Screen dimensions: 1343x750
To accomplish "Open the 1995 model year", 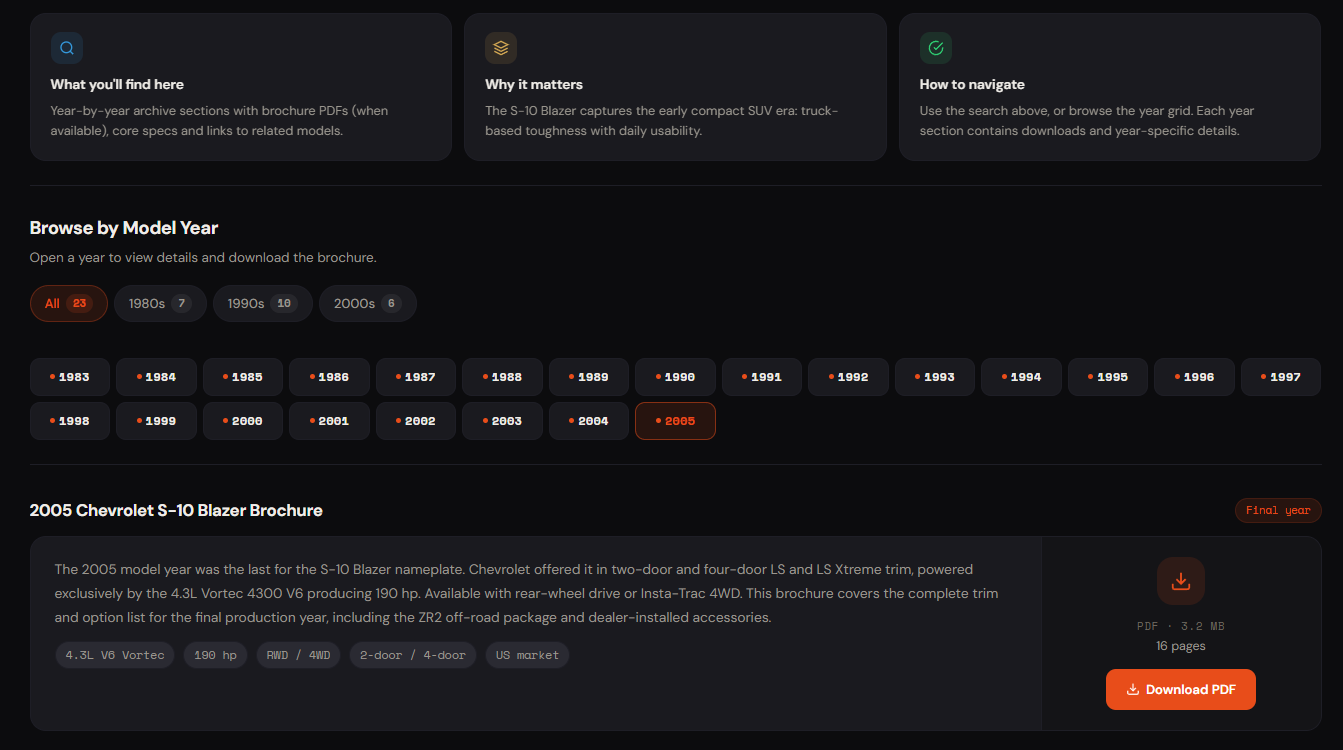I will pyautogui.click(x=1108, y=377).
